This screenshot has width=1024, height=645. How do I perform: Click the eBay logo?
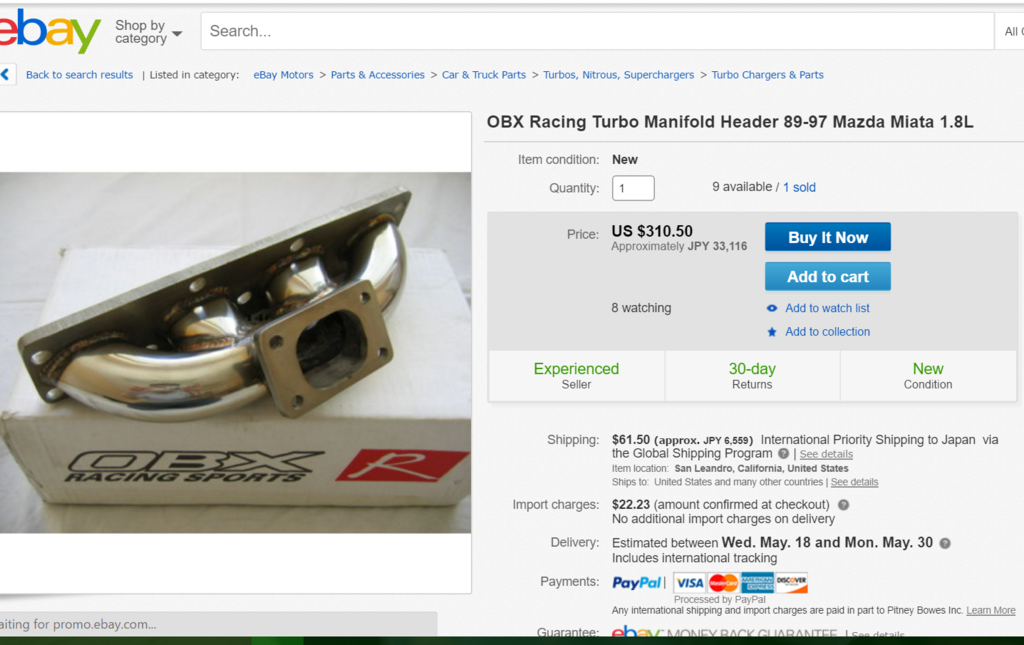point(50,31)
